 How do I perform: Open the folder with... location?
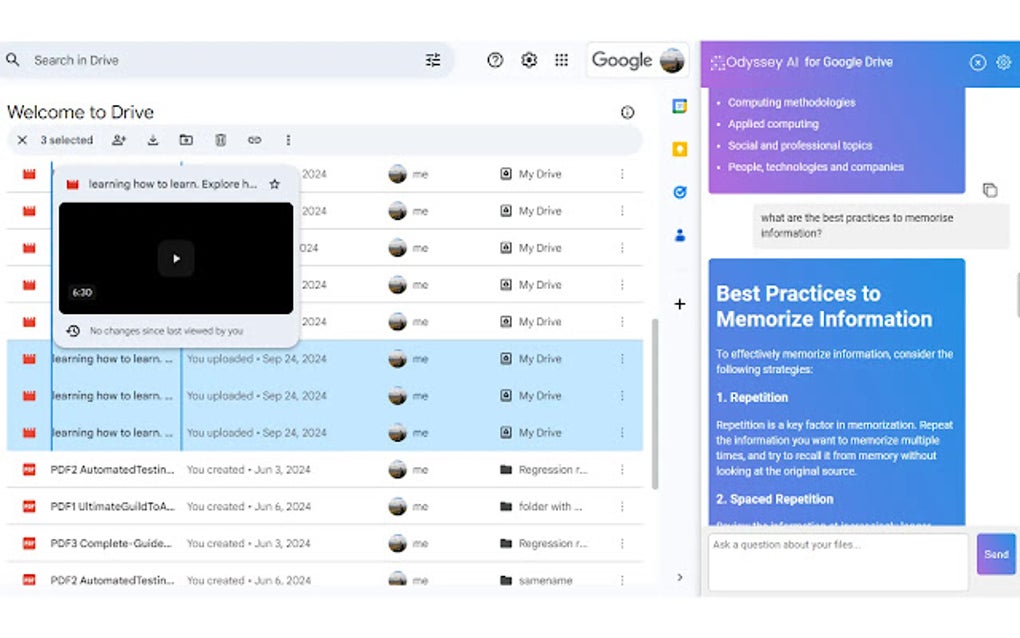pos(541,507)
